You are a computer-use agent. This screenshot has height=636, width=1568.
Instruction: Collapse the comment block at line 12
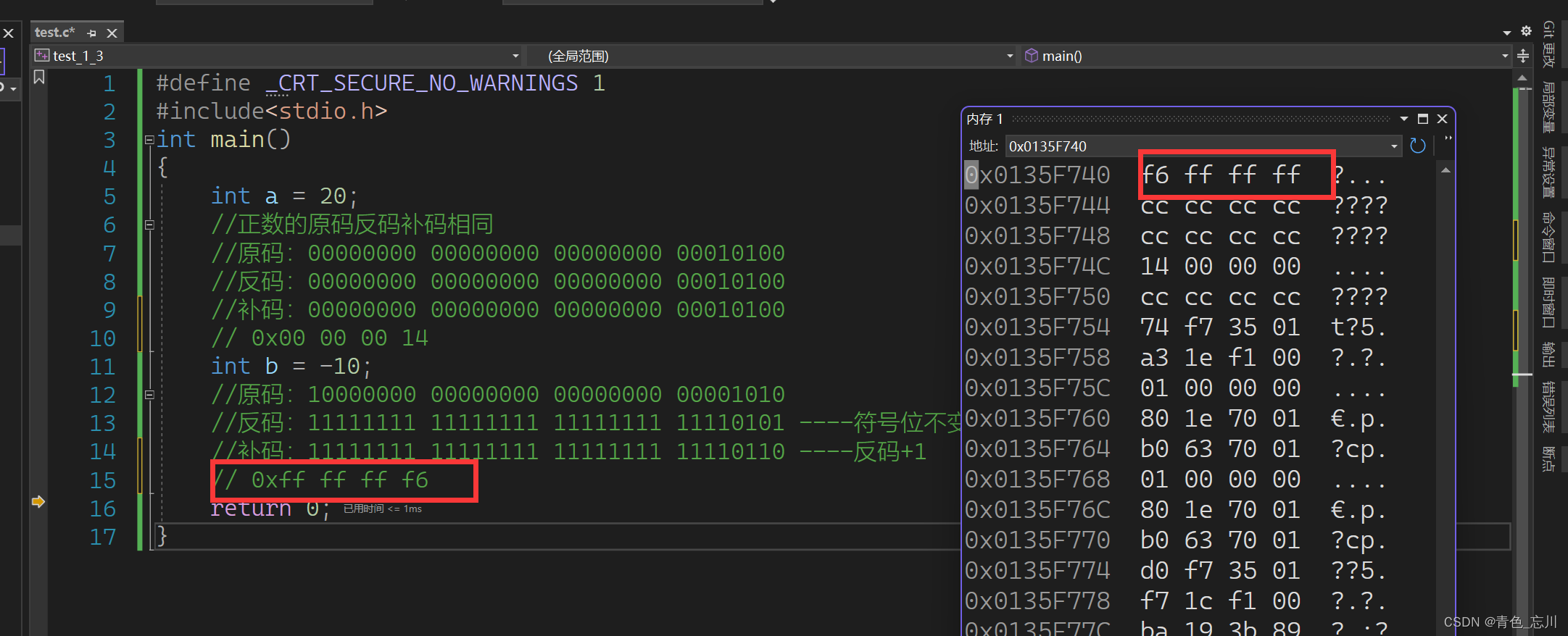pyautogui.click(x=149, y=396)
